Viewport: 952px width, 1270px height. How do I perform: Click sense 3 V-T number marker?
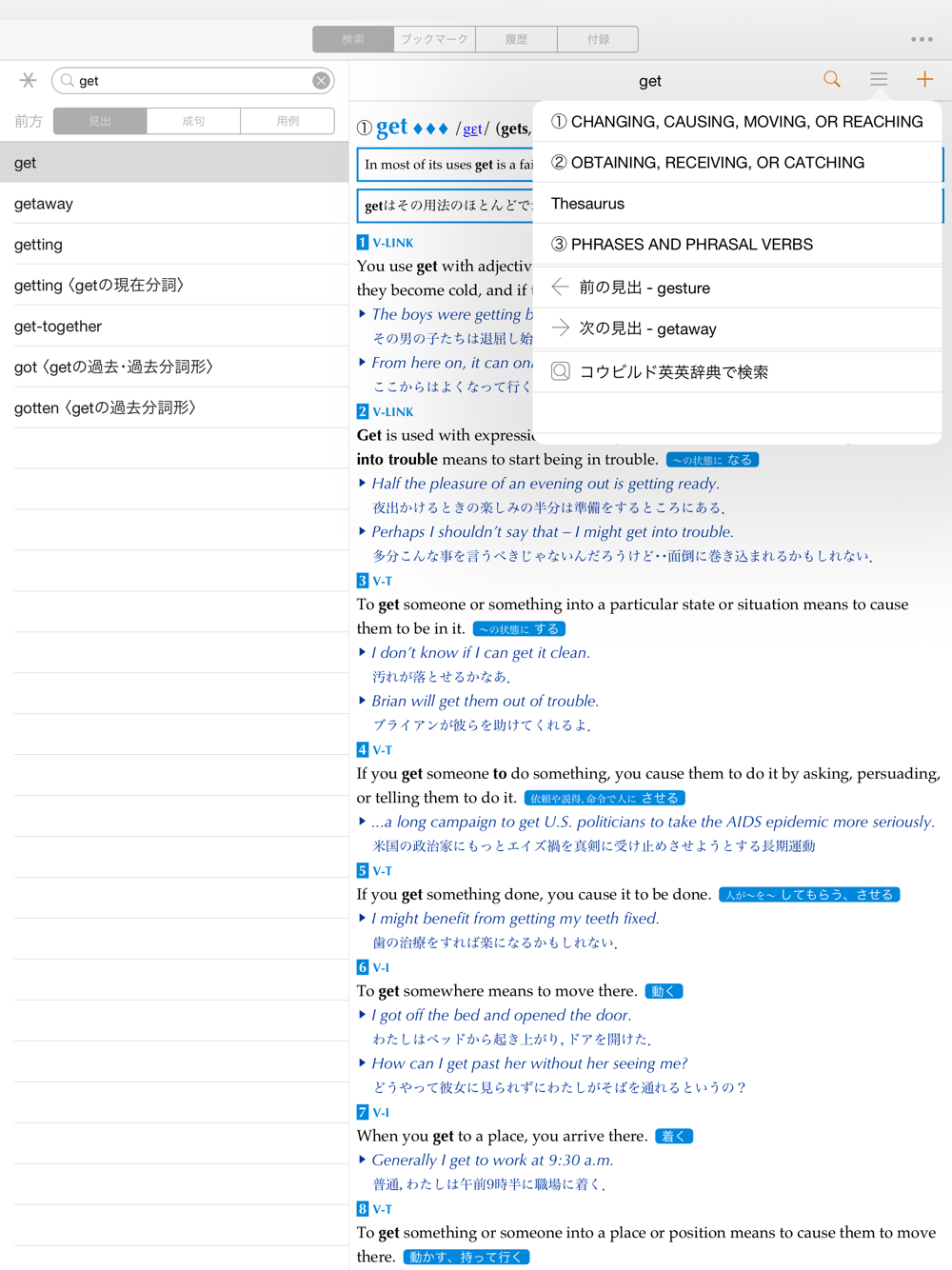pos(363,581)
